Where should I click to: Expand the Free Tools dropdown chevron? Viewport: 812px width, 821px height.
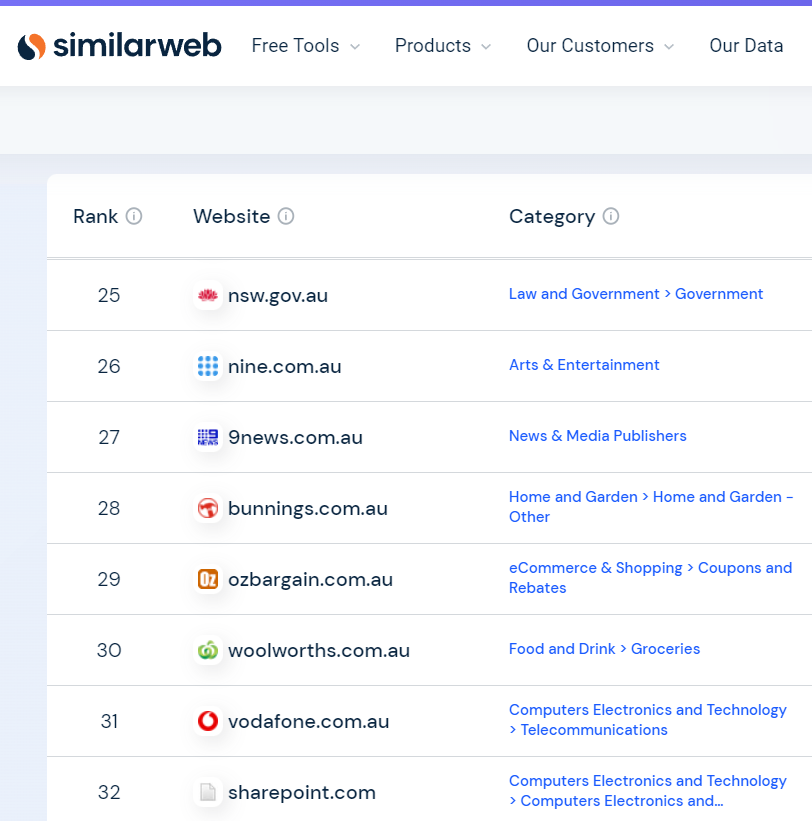[355, 47]
